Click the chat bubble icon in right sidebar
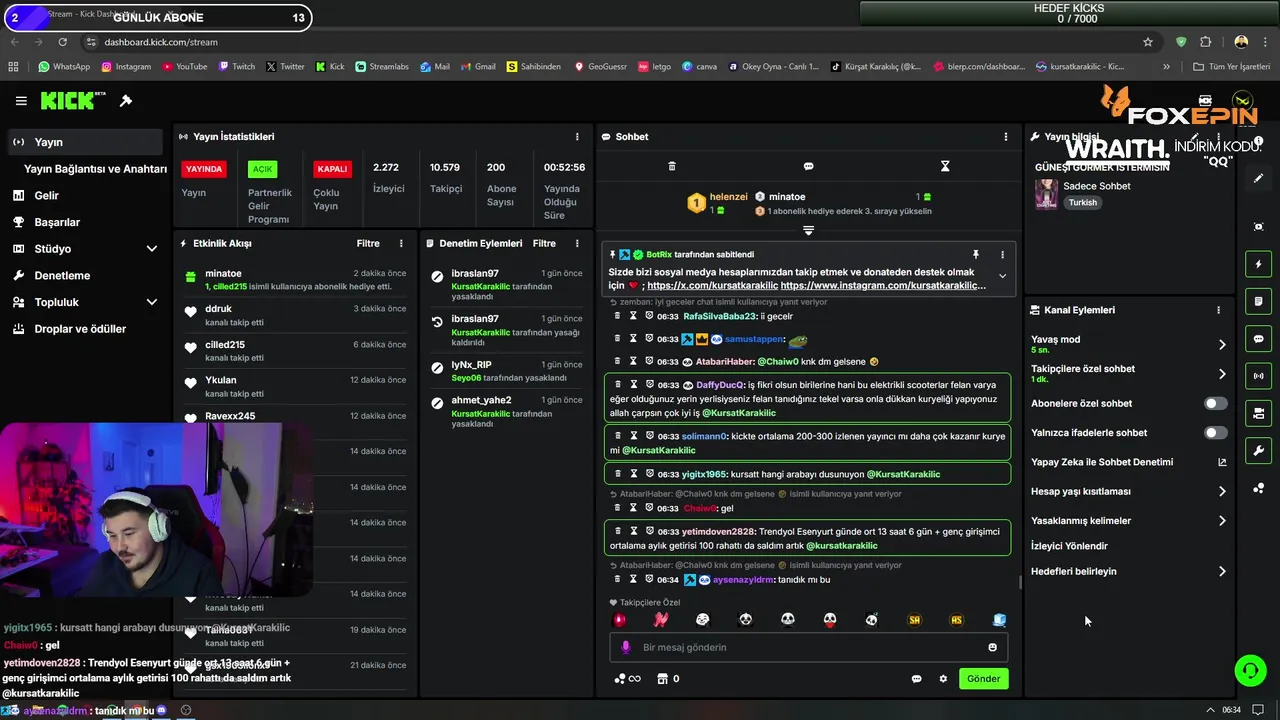1280x720 pixels. pos(1258,339)
